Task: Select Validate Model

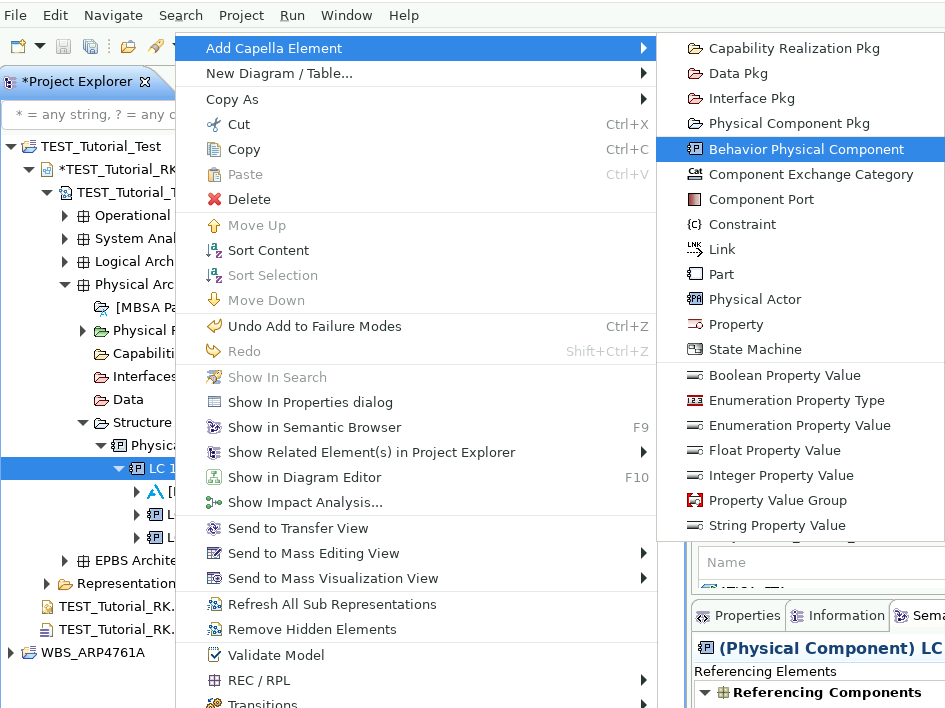Action: click(x=416, y=656)
